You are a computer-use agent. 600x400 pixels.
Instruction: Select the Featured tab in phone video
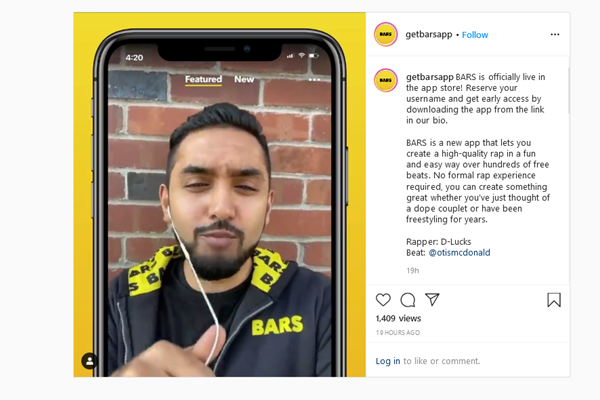[x=203, y=79]
